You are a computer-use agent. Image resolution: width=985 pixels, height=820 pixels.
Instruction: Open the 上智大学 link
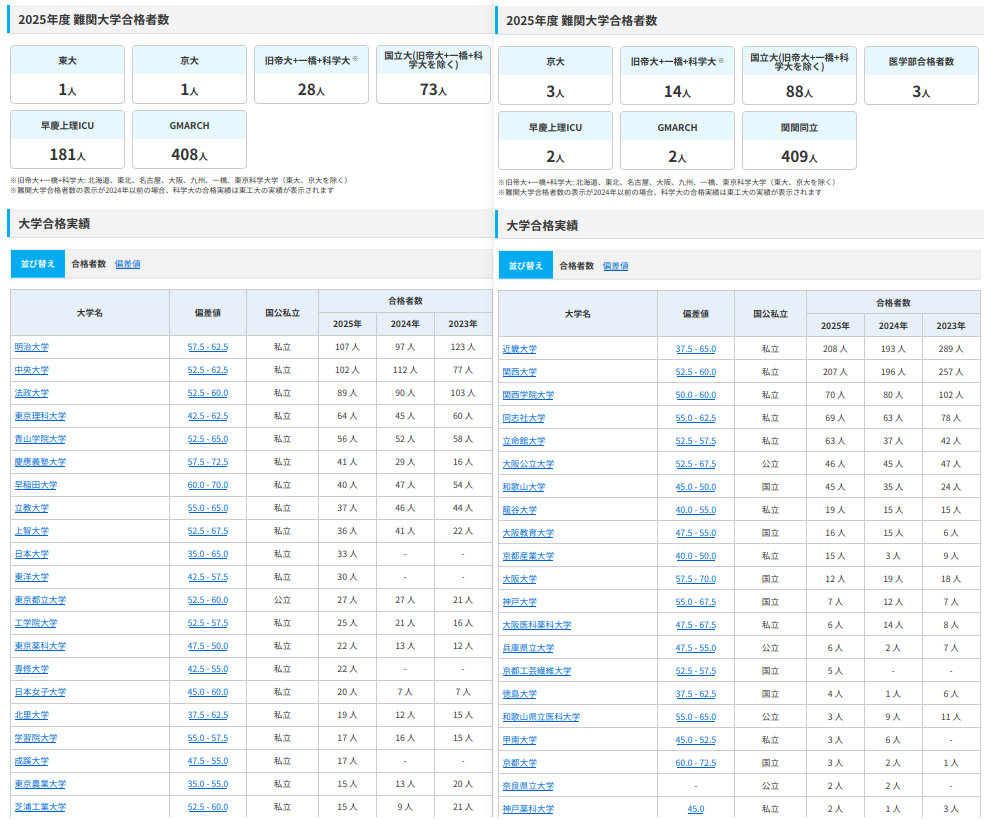coord(31,531)
